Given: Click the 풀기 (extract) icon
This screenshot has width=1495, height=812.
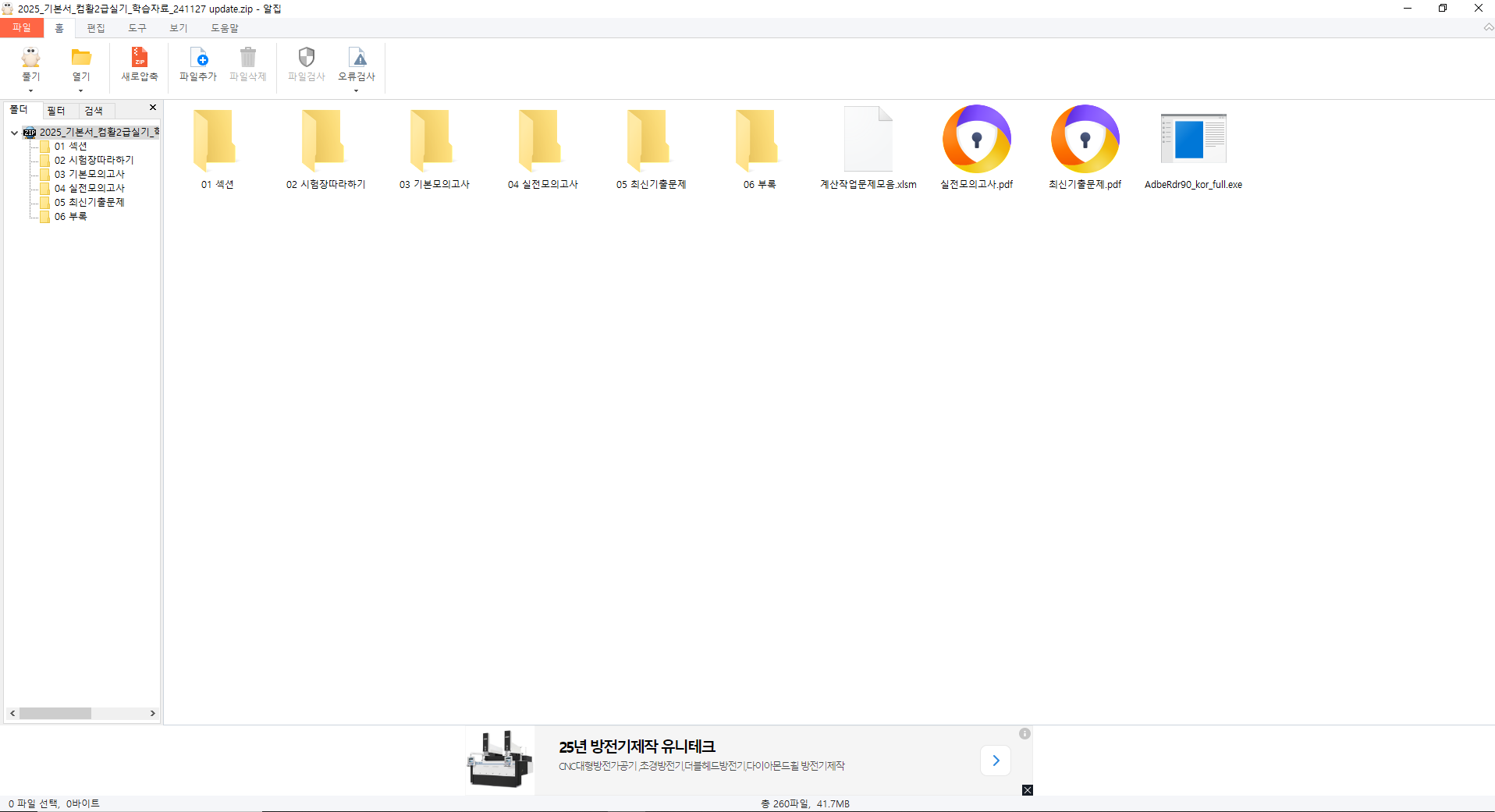Looking at the screenshot, I should (x=30, y=58).
